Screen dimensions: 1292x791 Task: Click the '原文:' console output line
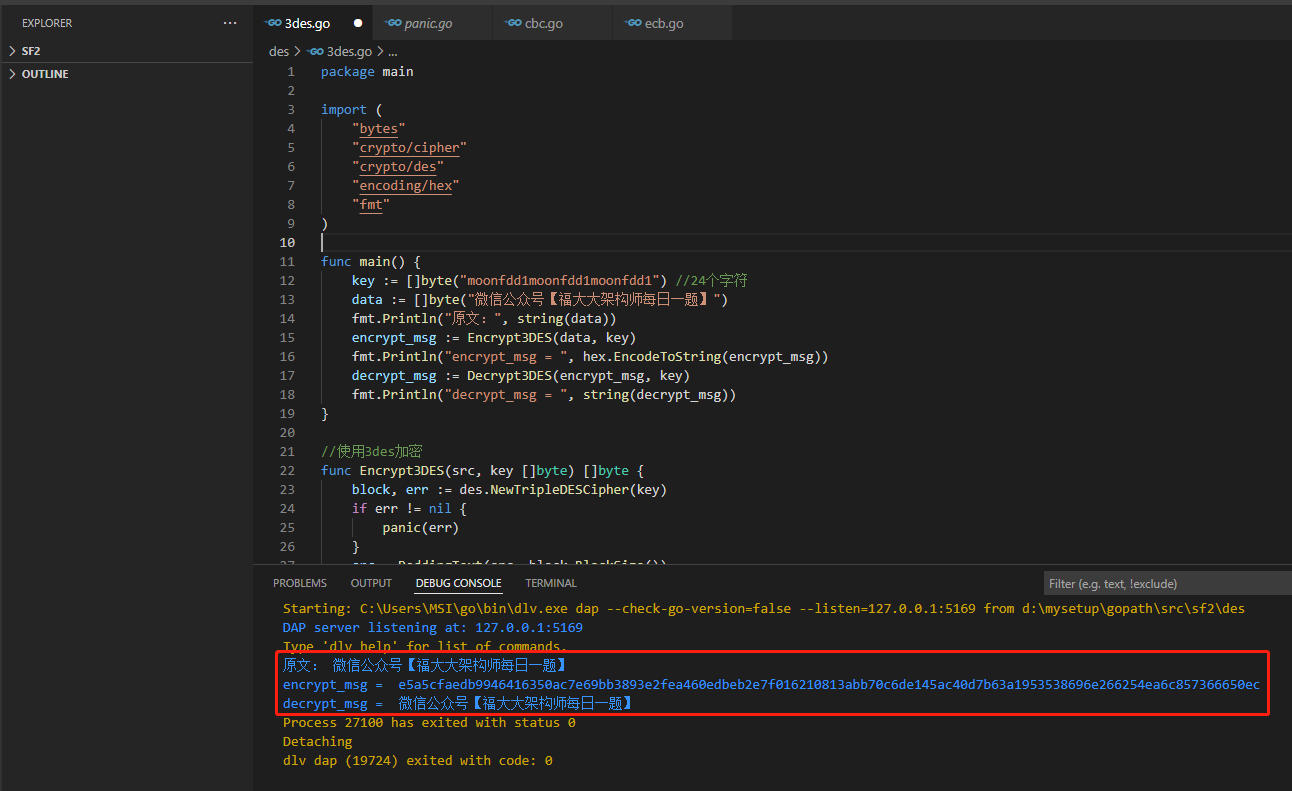click(425, 666)
